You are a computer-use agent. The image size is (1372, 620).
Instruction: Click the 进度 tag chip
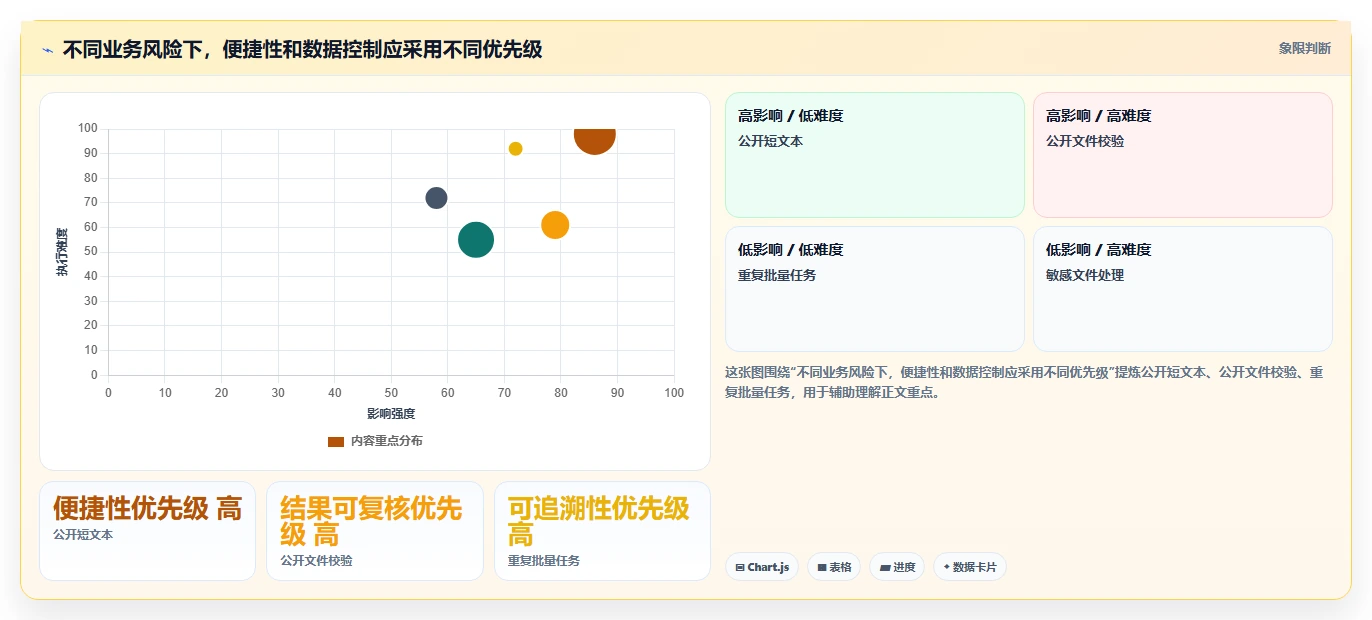click(897, 567)
